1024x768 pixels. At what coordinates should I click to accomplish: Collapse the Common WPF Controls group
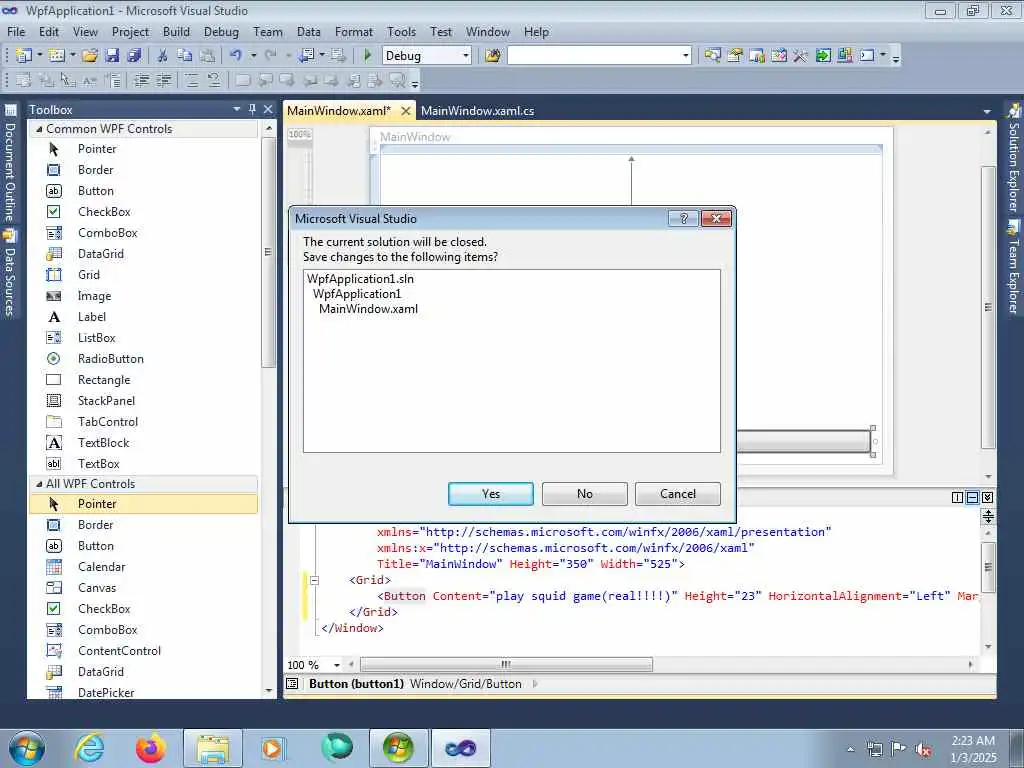point(39,129)
